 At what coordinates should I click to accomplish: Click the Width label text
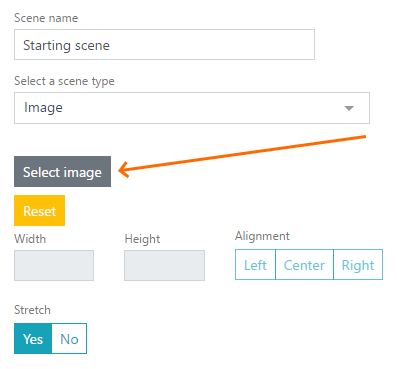point(30,239)
